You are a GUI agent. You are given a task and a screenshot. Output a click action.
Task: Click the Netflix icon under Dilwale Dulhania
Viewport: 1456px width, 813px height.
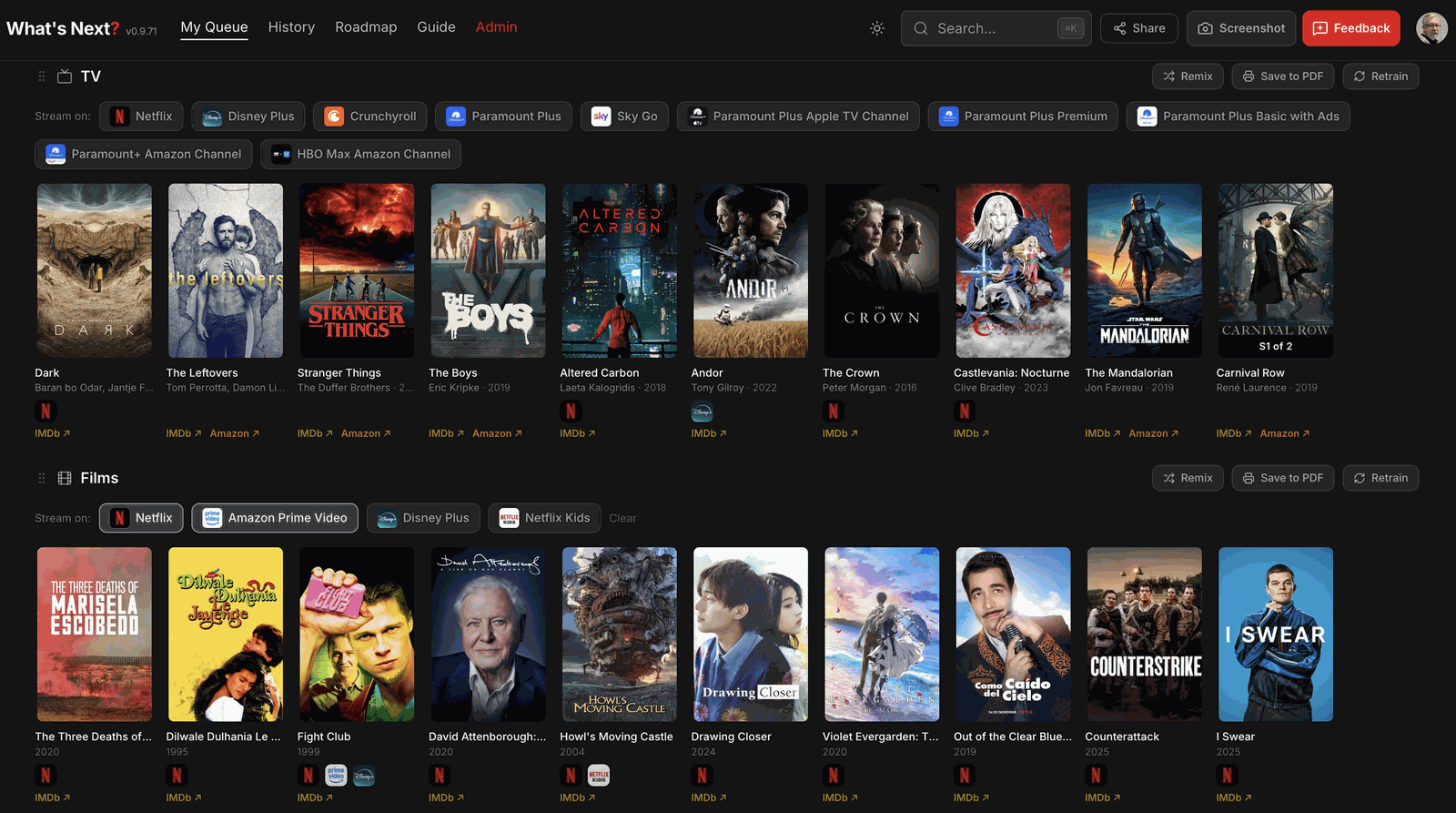[177, 776]
